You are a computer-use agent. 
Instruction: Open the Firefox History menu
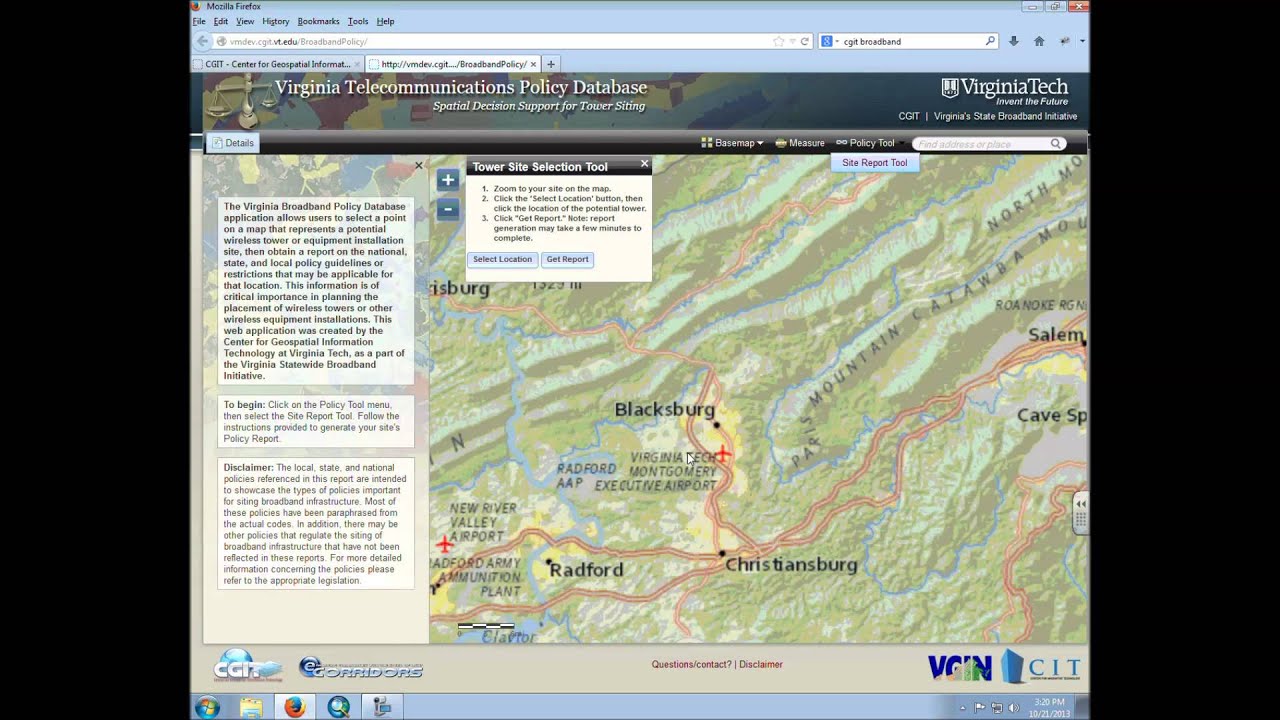(x=275, y=21)
